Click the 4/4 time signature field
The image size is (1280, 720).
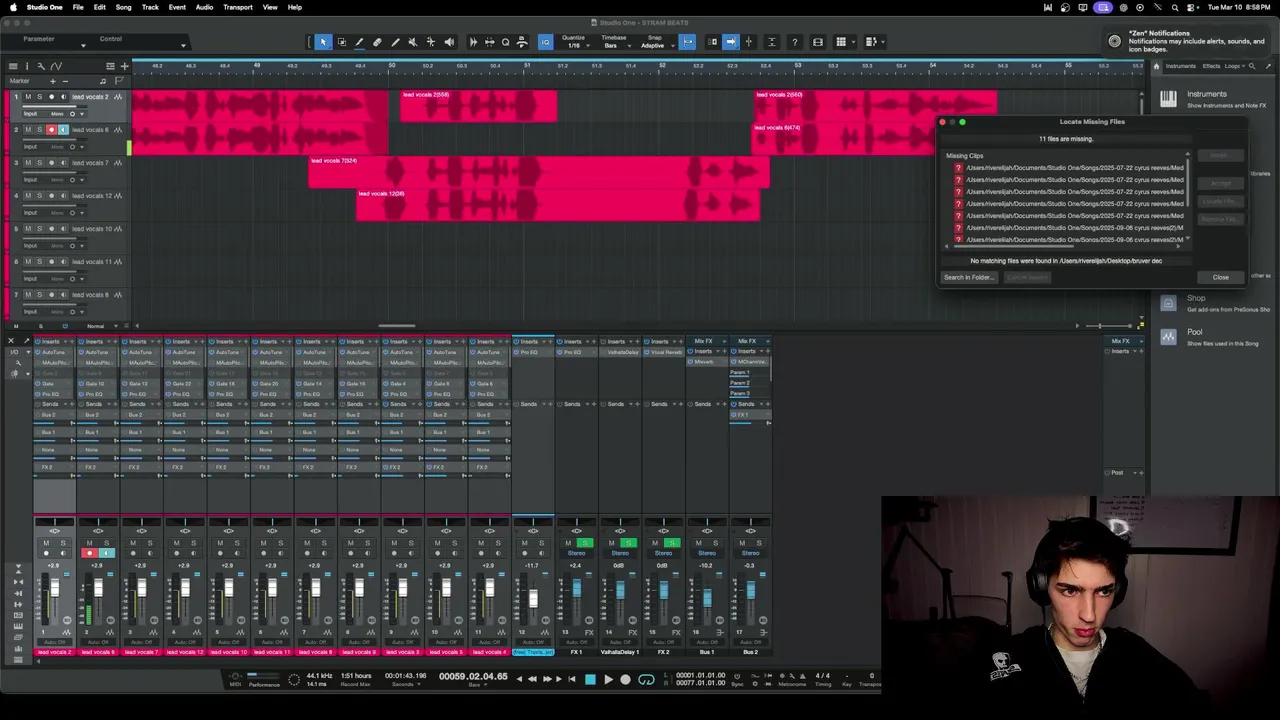pyautogui.click(x=822, y=676)
